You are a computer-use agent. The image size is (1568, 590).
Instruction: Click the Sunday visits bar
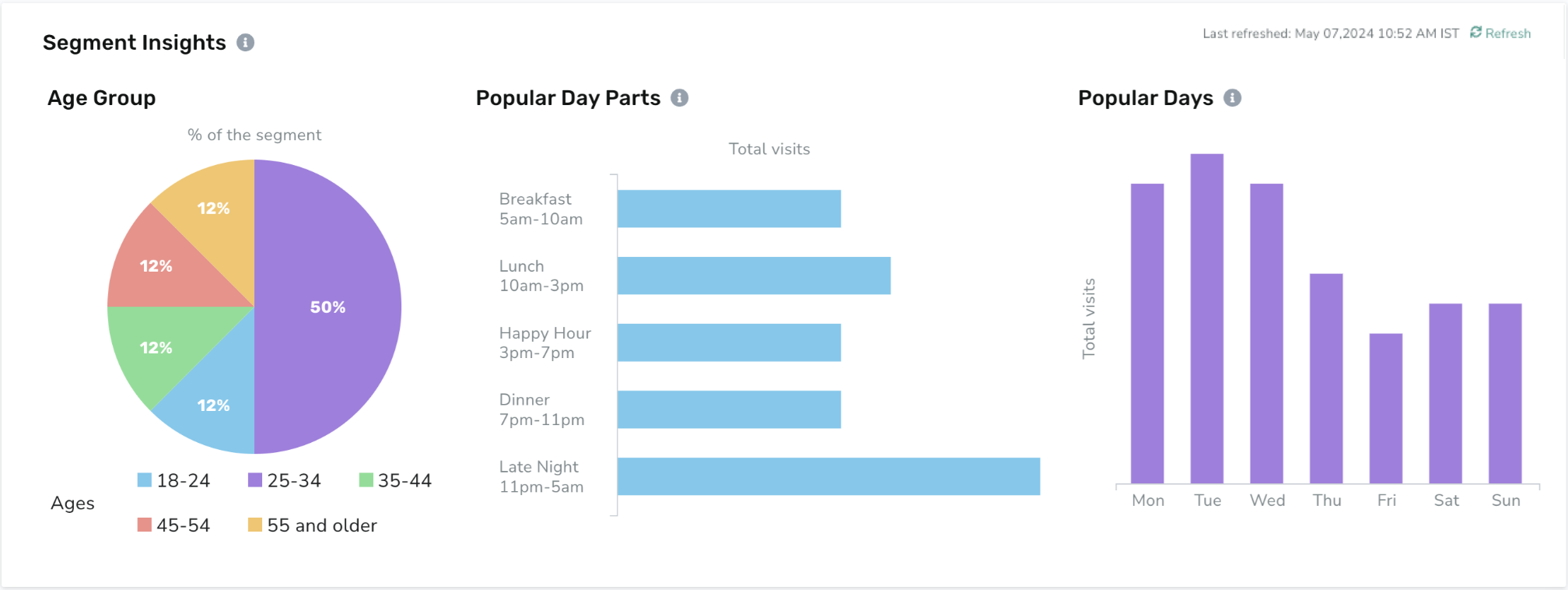(x=1505, y=393)
